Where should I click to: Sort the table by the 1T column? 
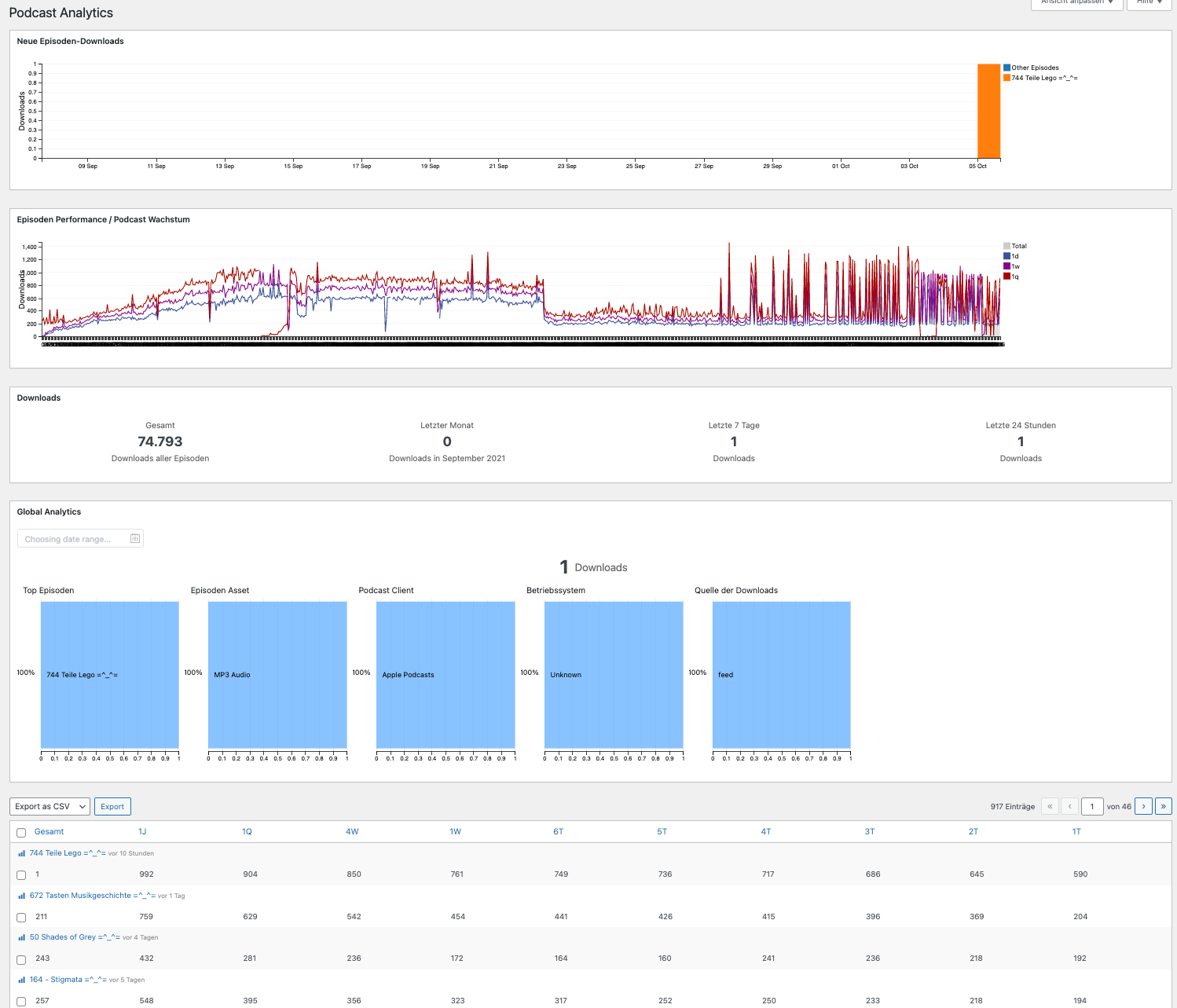[1076, 831]
